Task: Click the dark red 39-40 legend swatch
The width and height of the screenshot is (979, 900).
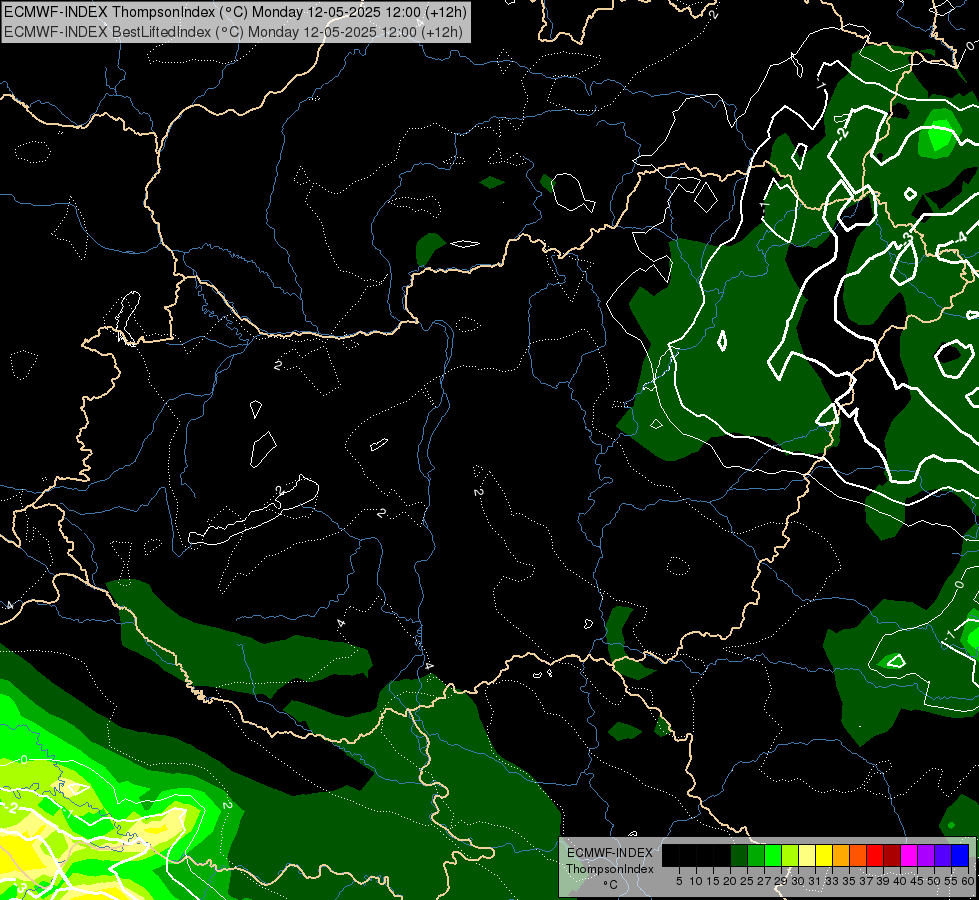Action: [892, 855]
